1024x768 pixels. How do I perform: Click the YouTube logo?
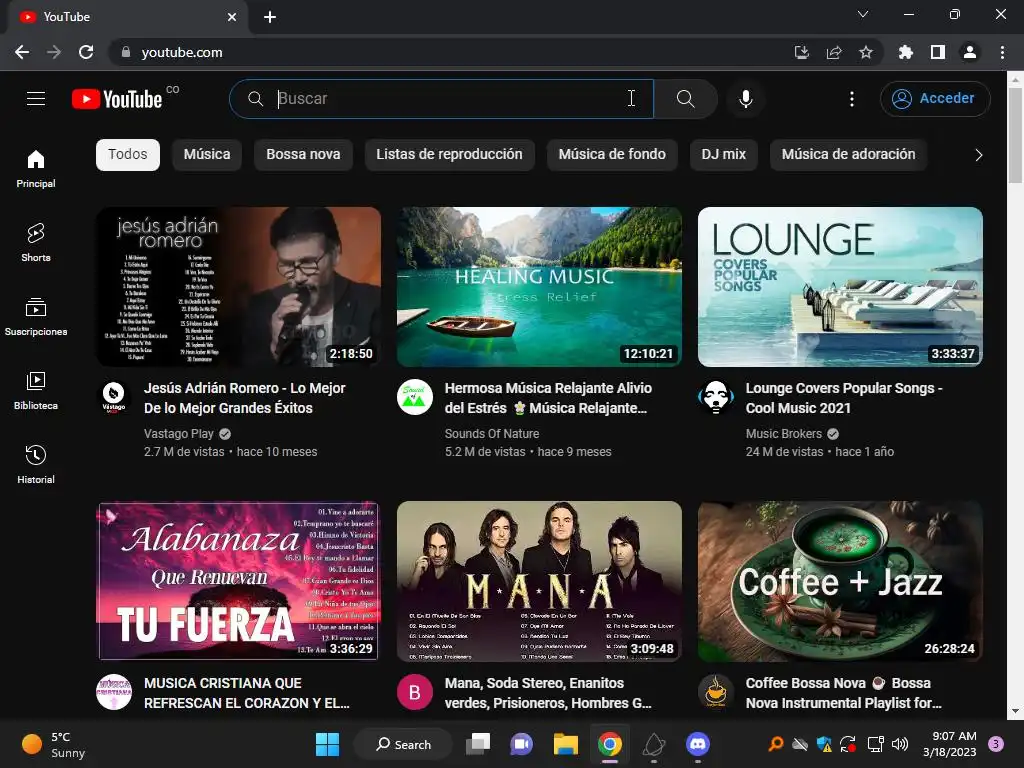point(117,99)
